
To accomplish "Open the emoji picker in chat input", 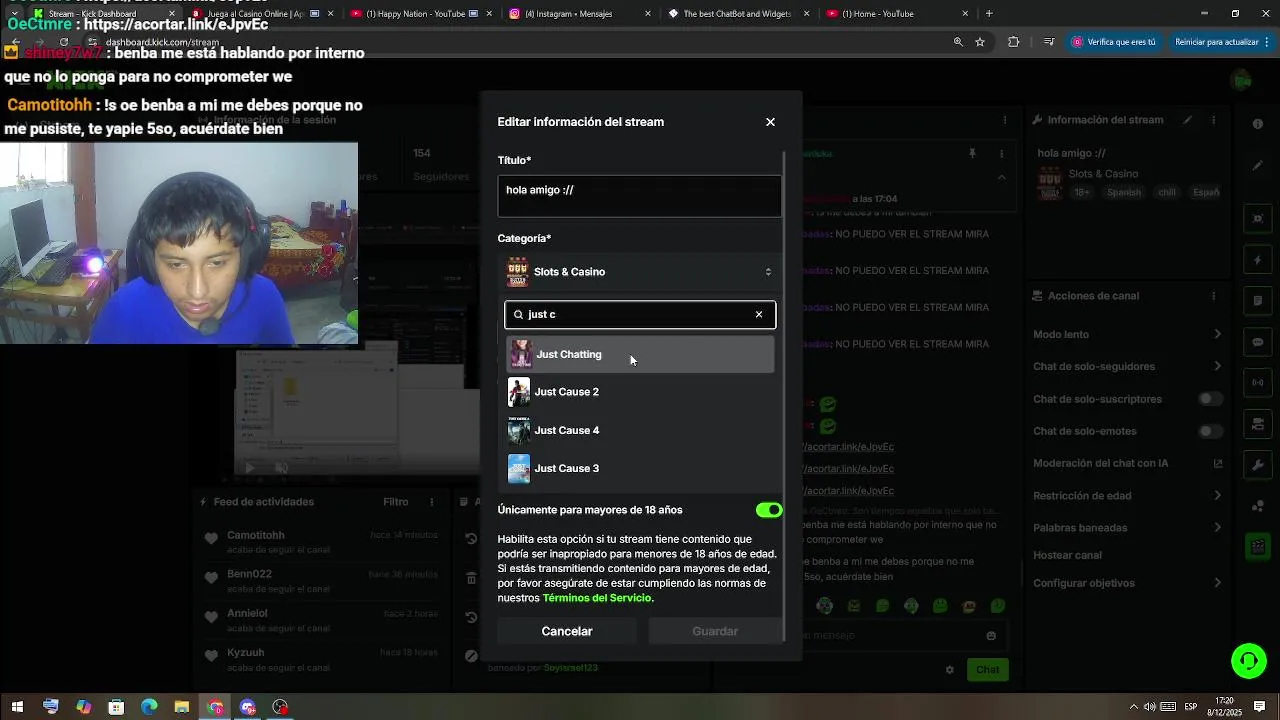I will [991, 636].
